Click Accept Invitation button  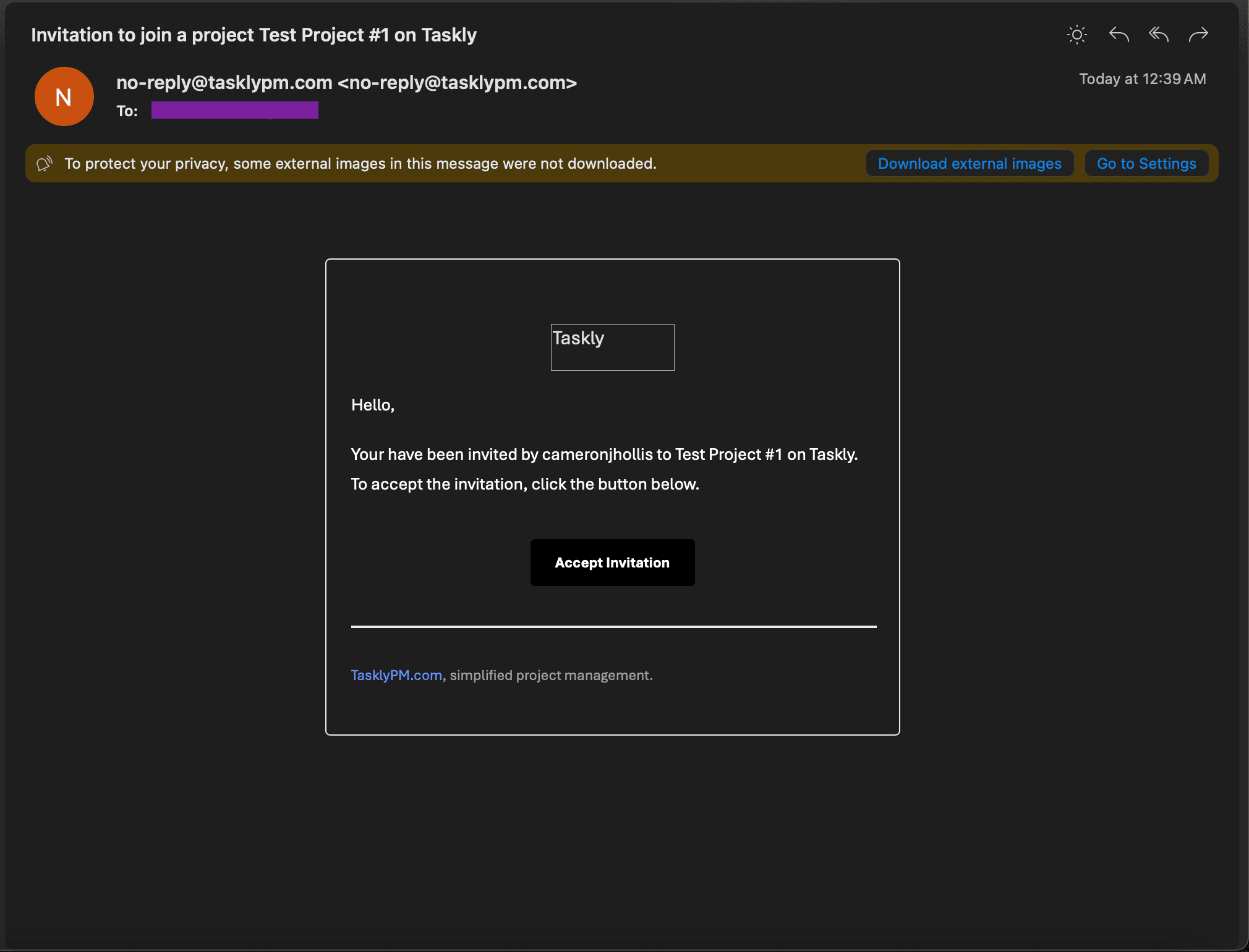612,561
